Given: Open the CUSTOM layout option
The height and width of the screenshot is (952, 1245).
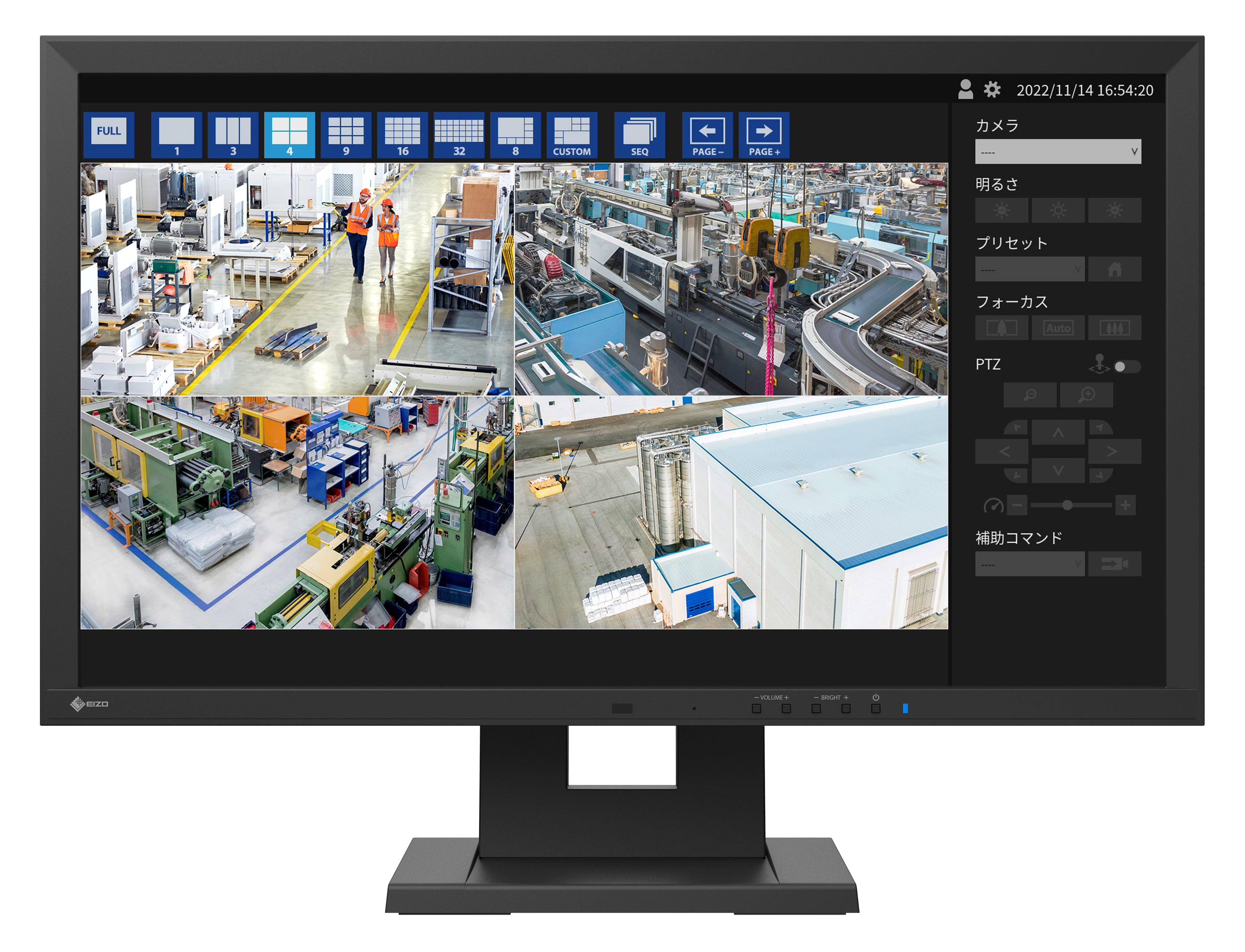Looking at the screenshot, I should click(x=572, y=135).
